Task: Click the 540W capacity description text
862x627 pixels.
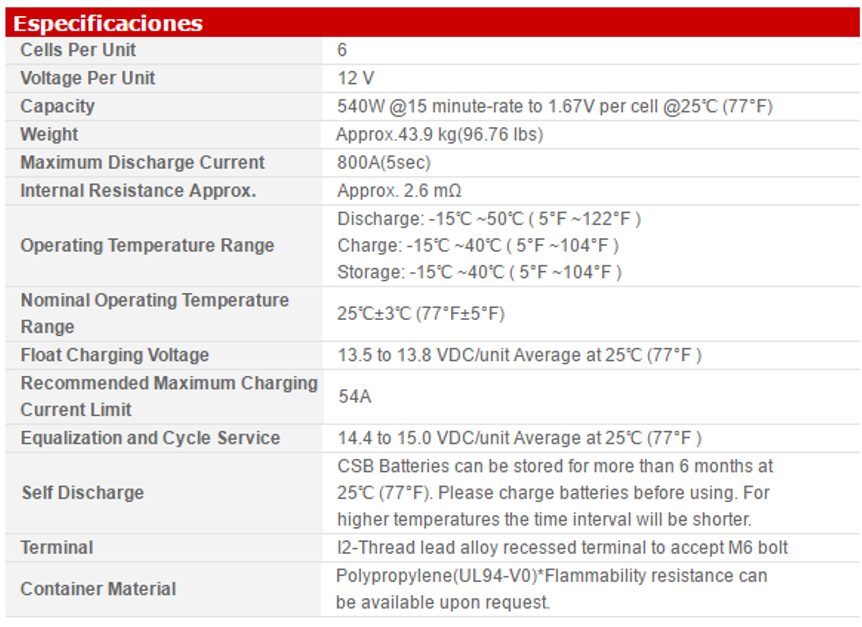Action: point(555,106)
